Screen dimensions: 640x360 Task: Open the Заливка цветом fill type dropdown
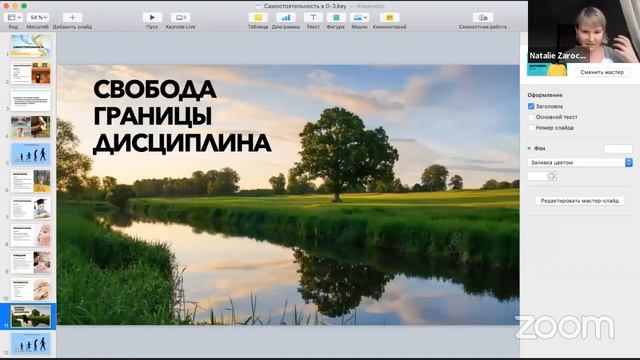coord(580,162)
